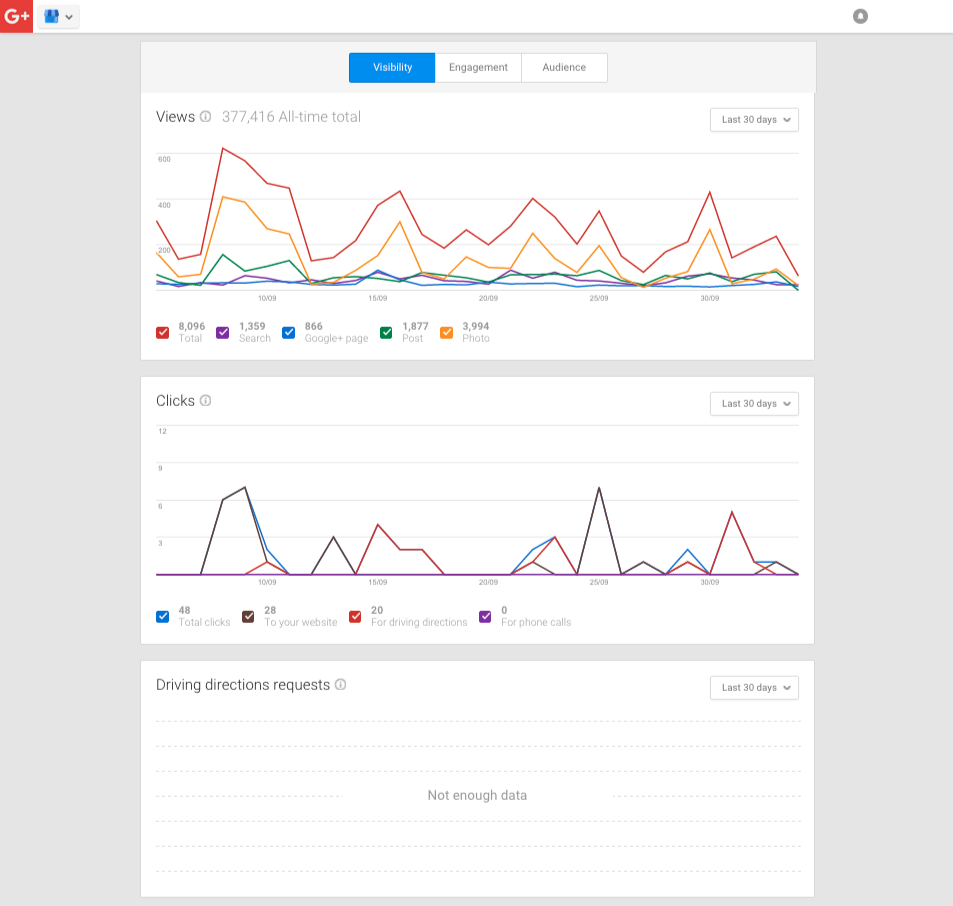Switch to the Engagement tab
The height and width of the screenshot is (906, 953).
click(478, 68)
